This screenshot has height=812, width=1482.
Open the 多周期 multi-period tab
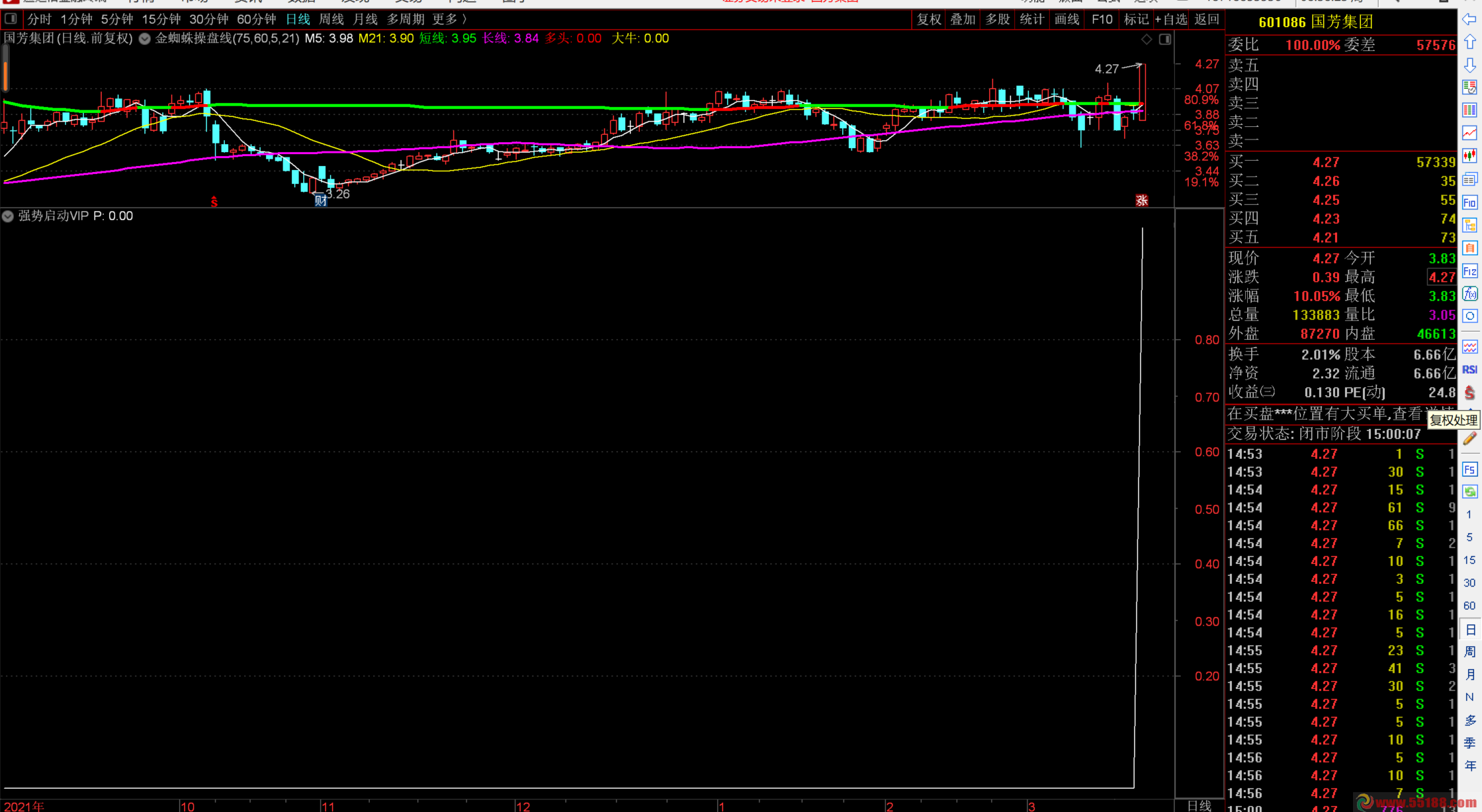pos(406,19)
